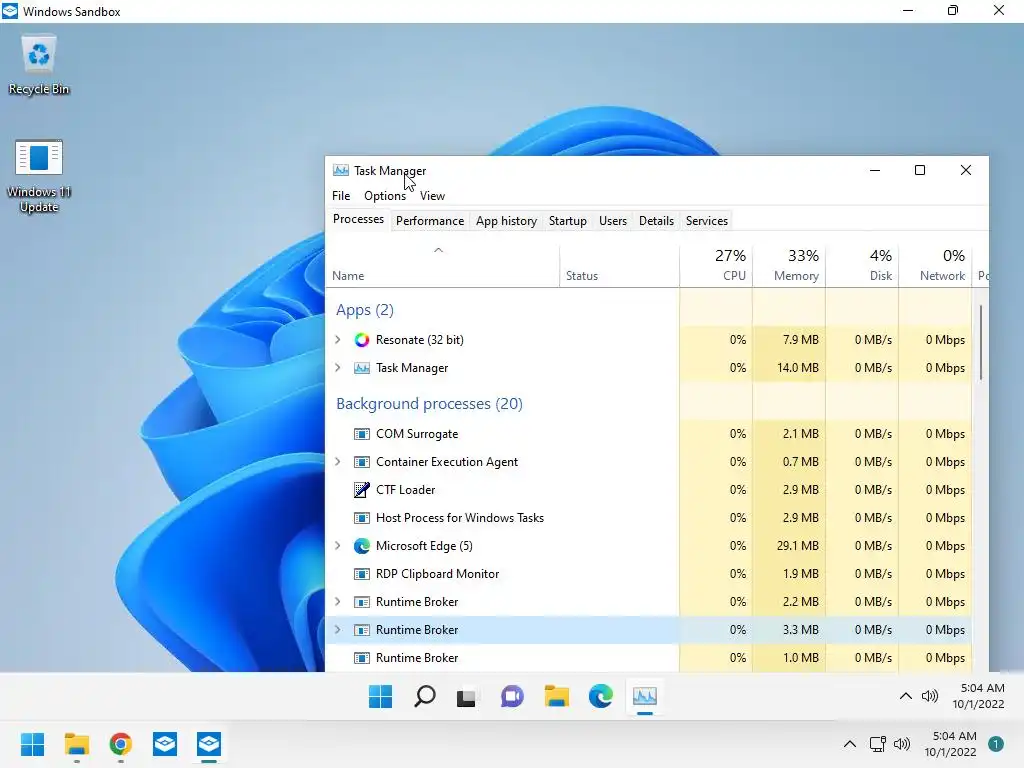The width and height of the screenshot is (1024, 768).
Task: Sort processes by Memory usage
Action: point(790,265)
